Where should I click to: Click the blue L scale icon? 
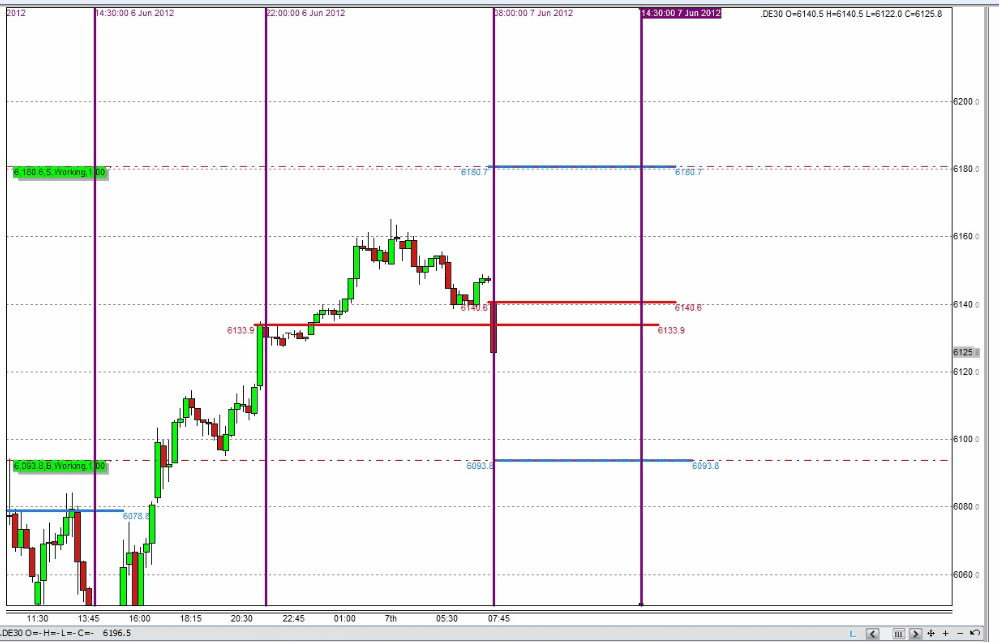(852, 633)
